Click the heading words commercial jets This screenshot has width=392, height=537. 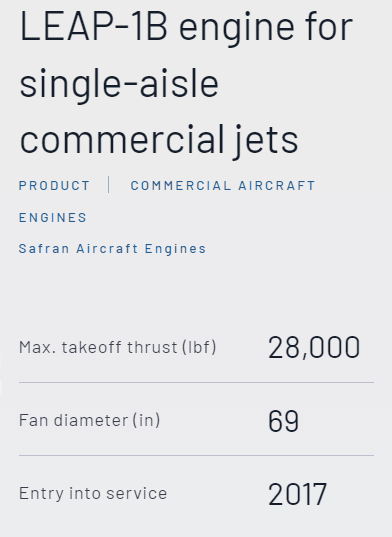point(159,140)
